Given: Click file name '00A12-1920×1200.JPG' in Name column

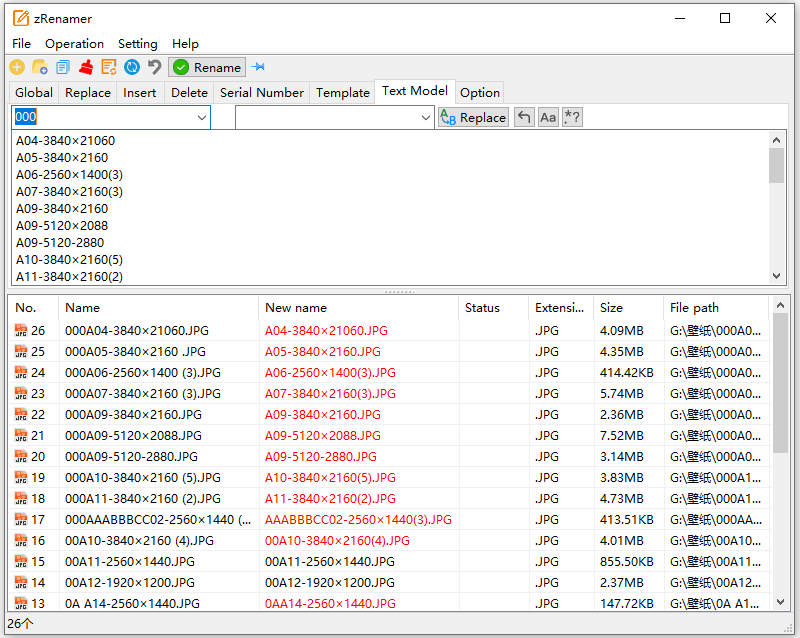Looking at the screenshot, I should pos(130,582).
